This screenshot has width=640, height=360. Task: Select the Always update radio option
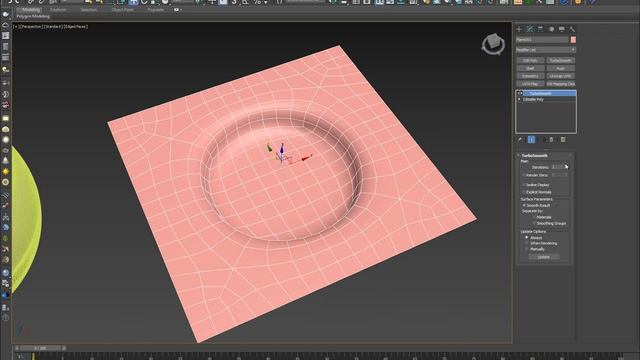pos(527,238)
